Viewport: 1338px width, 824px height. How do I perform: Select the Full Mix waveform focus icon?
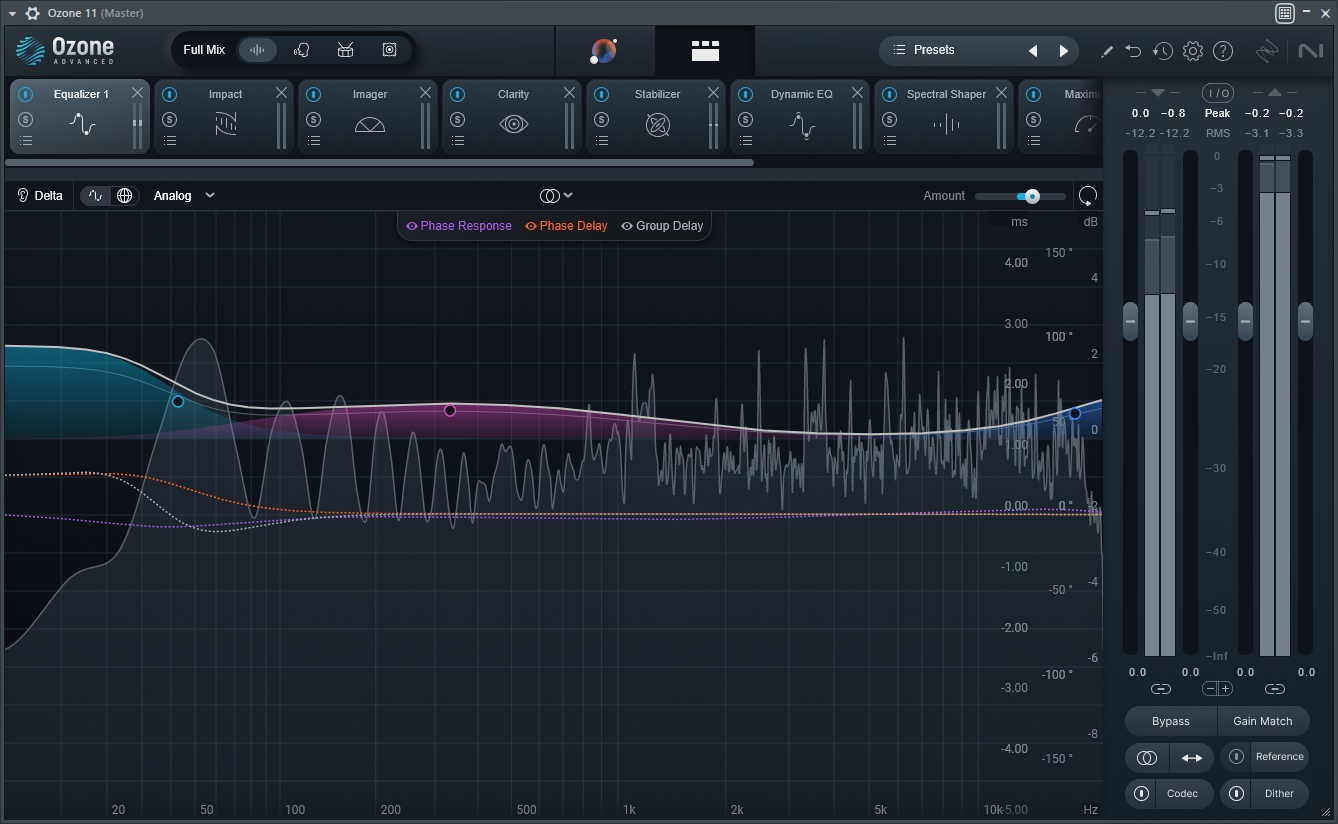257,50
